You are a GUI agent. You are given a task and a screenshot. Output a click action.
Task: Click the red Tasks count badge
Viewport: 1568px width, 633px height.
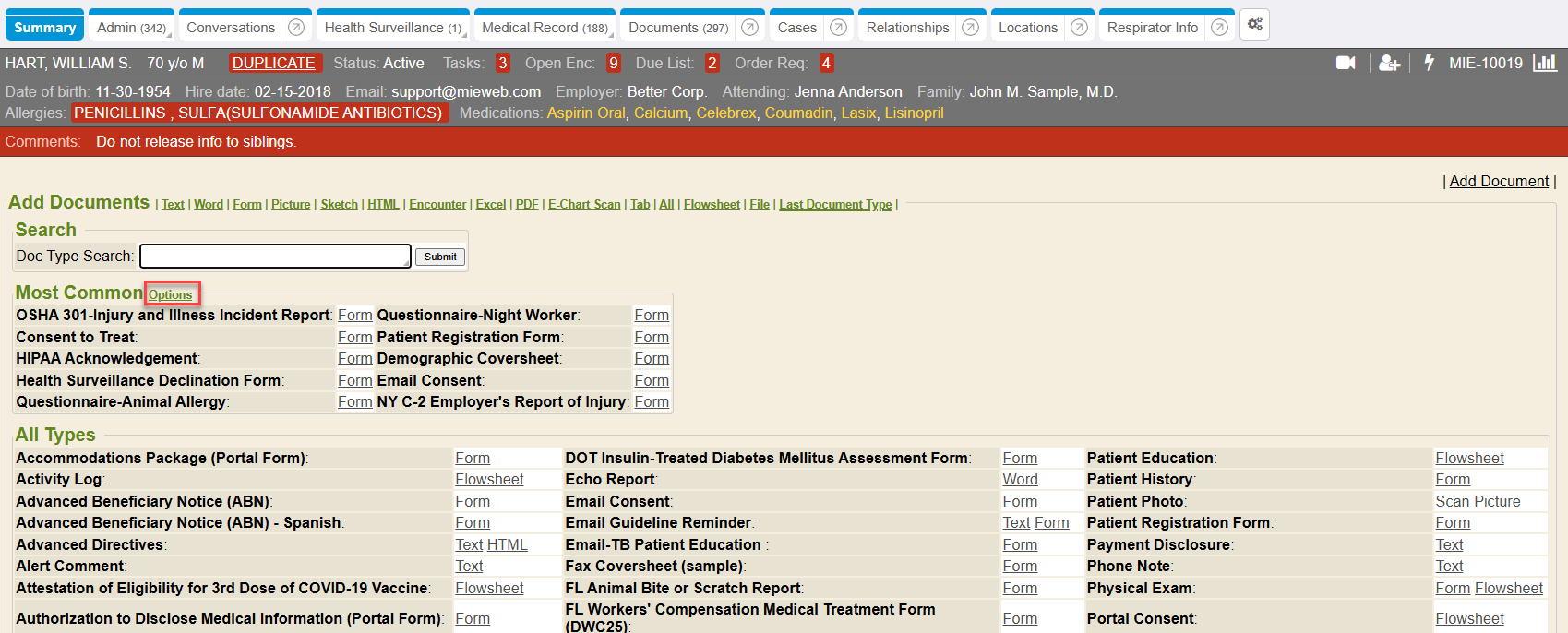(502, 63)
